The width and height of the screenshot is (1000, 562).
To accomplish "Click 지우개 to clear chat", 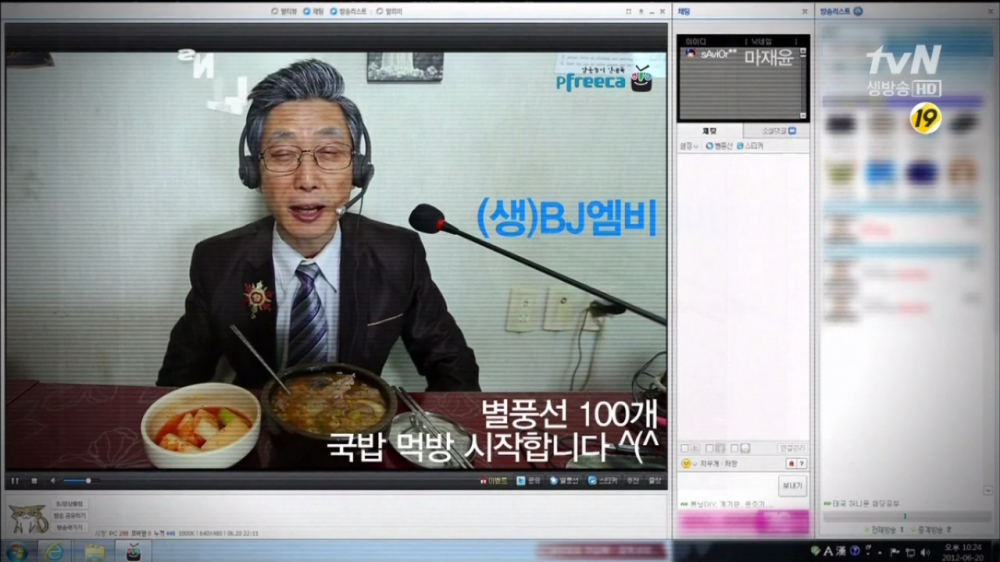I will click(709, 464).
